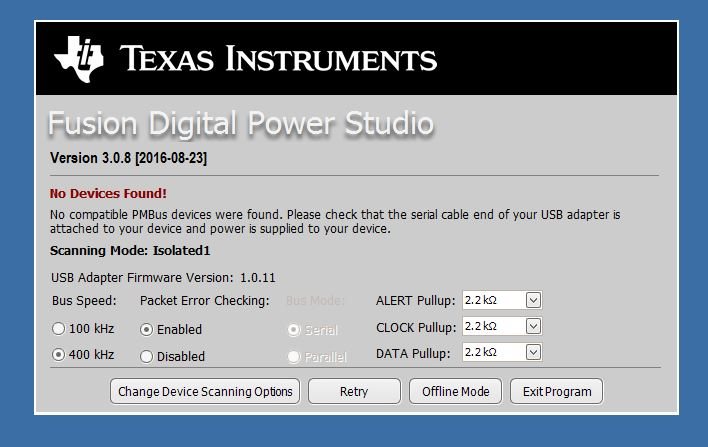The height and width of the screenshot is (447, 708).
Task: Click the Exit Program button
Action: click(x=556, y=391)
